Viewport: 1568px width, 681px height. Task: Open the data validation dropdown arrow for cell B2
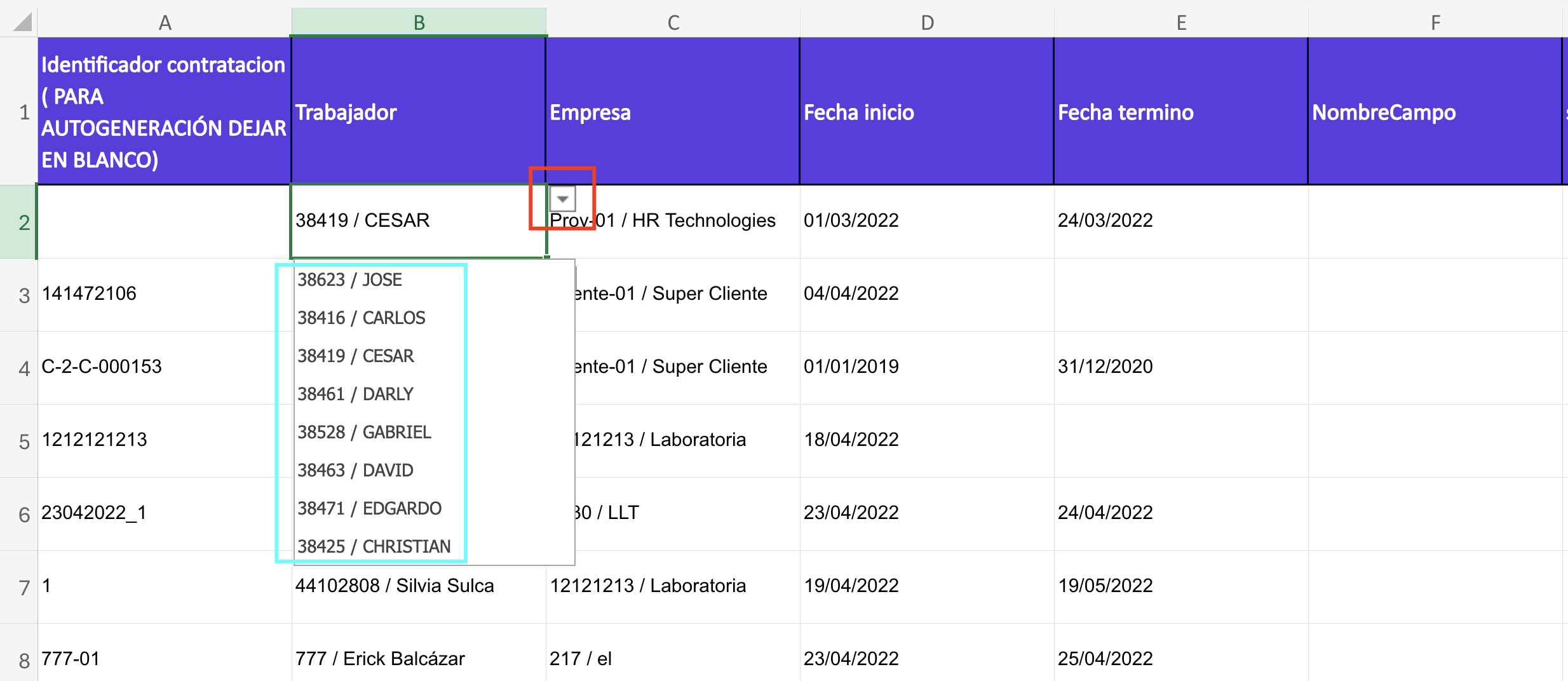click(562, 199)
